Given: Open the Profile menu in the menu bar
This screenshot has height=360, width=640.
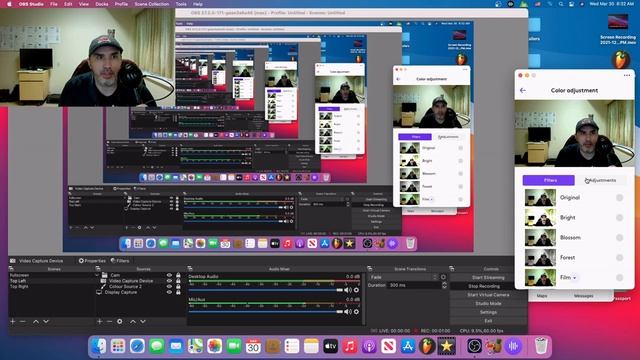Looking at the screenshot, I should point(121,4).
